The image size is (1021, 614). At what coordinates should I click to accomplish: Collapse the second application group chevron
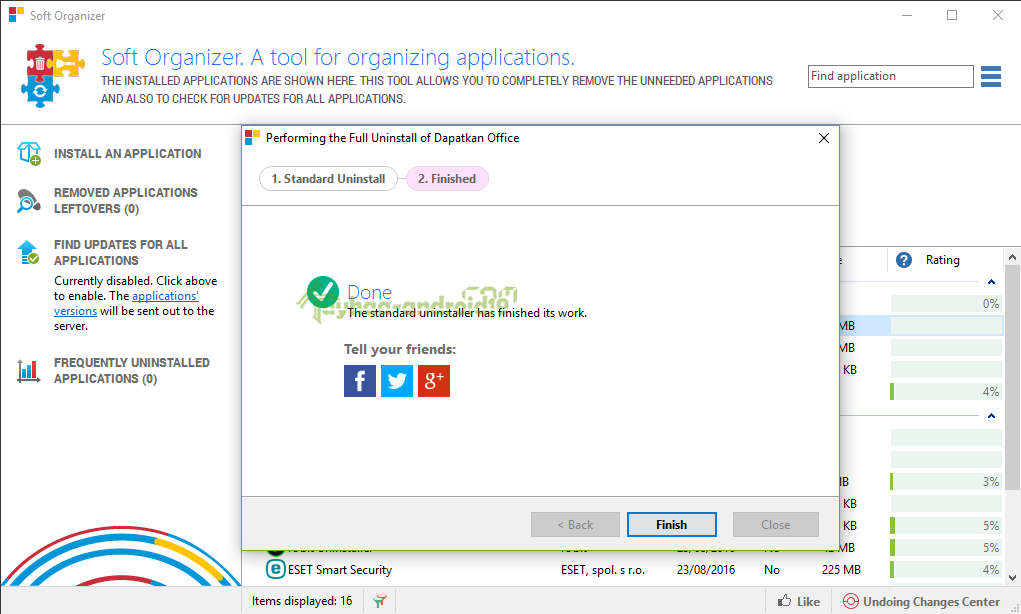tap(991, 415)
